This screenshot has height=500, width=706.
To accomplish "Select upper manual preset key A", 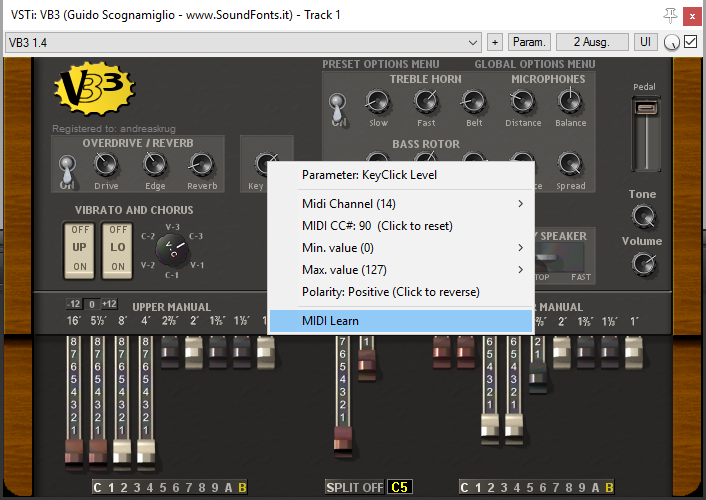I will (228, 487).
